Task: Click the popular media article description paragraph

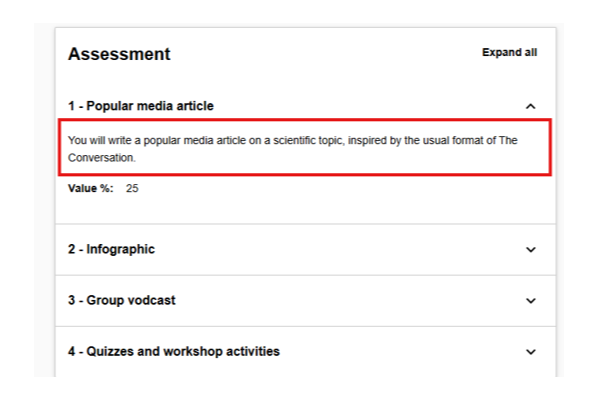Action: click(x=293, y=149)
